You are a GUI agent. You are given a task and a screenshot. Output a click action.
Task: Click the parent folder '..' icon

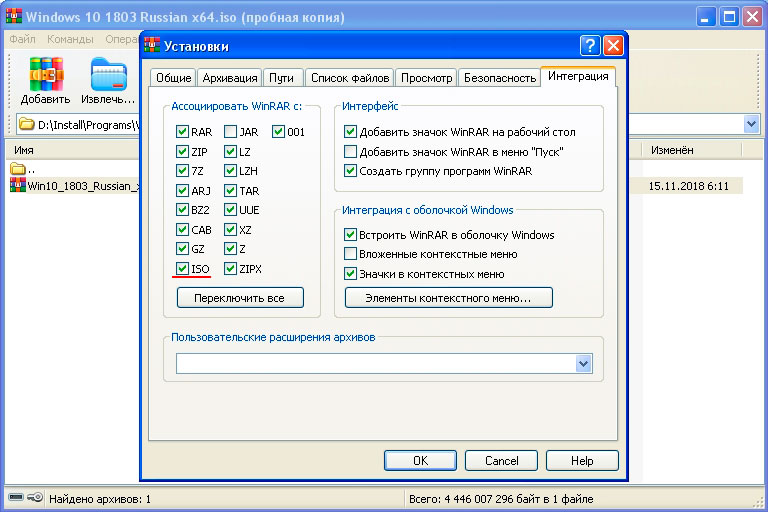point(18,169)
